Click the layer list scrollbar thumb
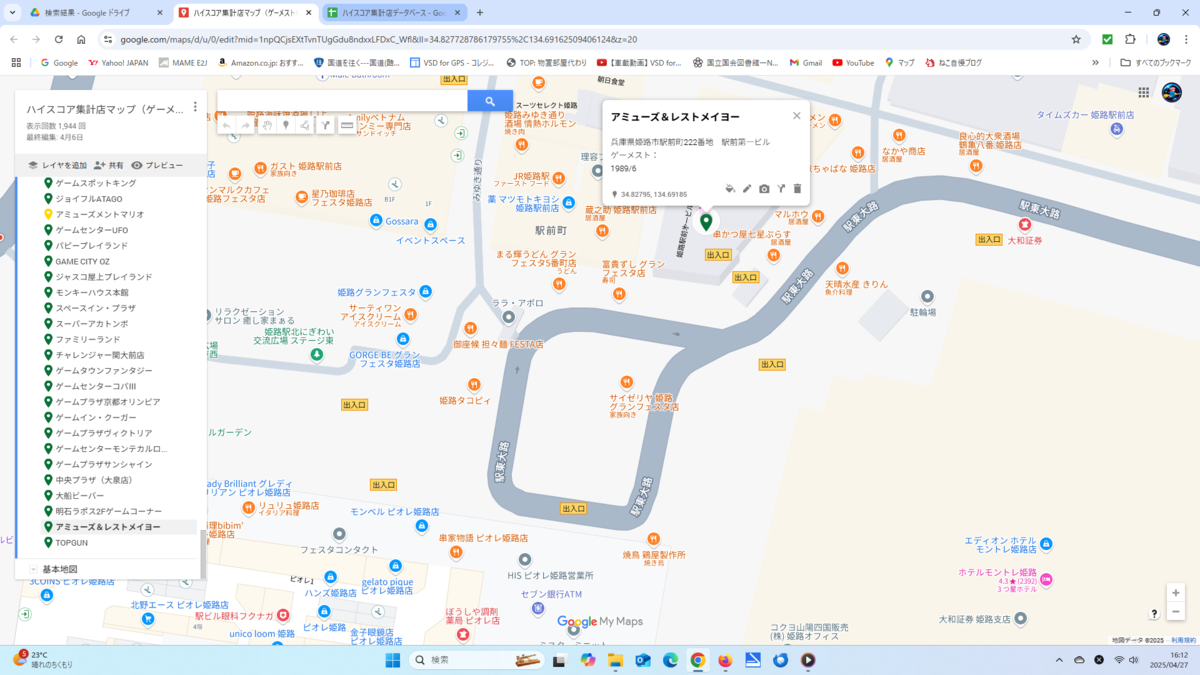This screenshot has height=675, width=1200. pos(204,553)
